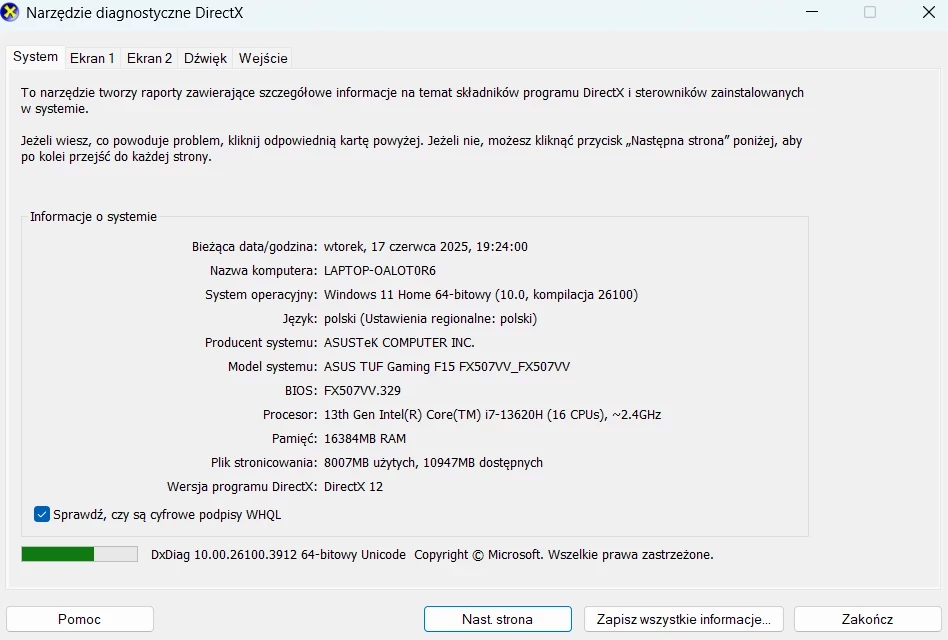Click the Model systemu label
The height and width of the screenshot is (640, 948).
click(x=273, y=367)
